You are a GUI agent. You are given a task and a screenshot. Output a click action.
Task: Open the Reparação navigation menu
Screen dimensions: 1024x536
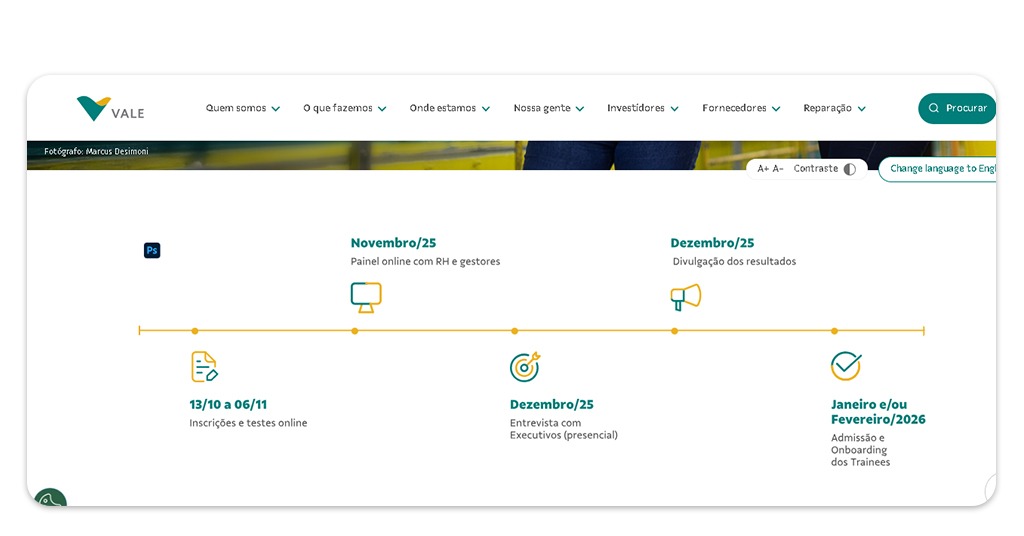point(834,108)
